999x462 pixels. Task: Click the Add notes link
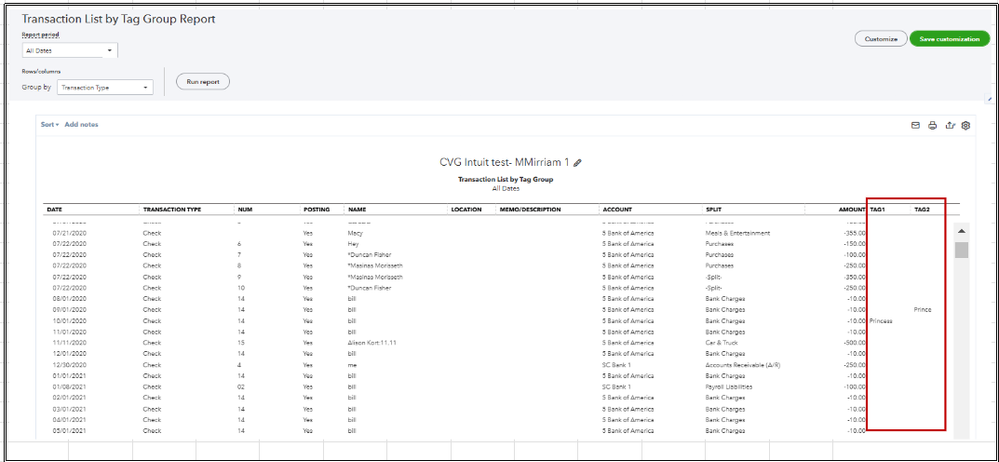tap(82, 124)
